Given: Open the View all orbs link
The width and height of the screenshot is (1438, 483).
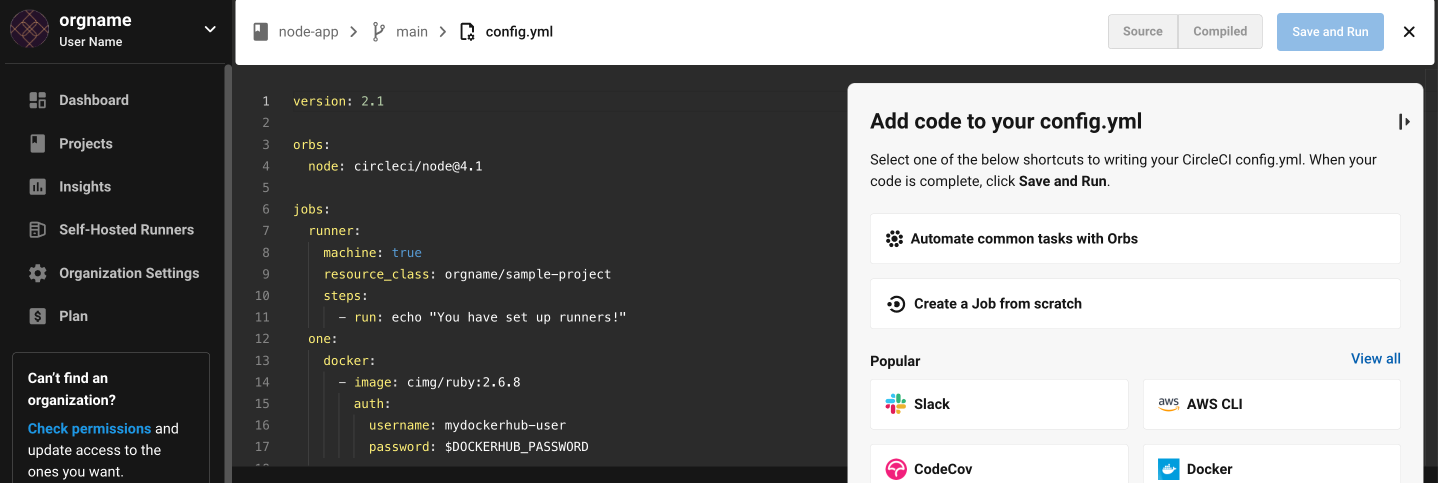Looking at the screenshot, I should click(x=1376, y=359).
